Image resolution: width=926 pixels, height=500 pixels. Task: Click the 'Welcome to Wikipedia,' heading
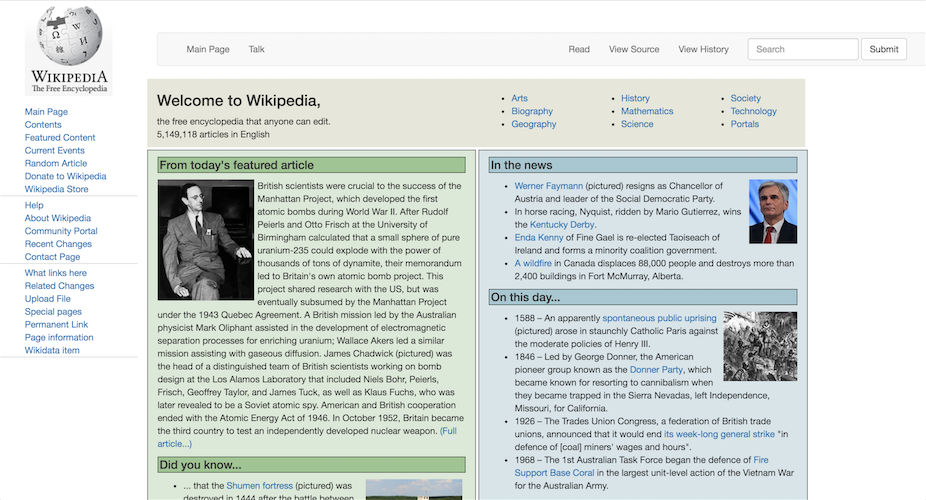pos(239,101)
